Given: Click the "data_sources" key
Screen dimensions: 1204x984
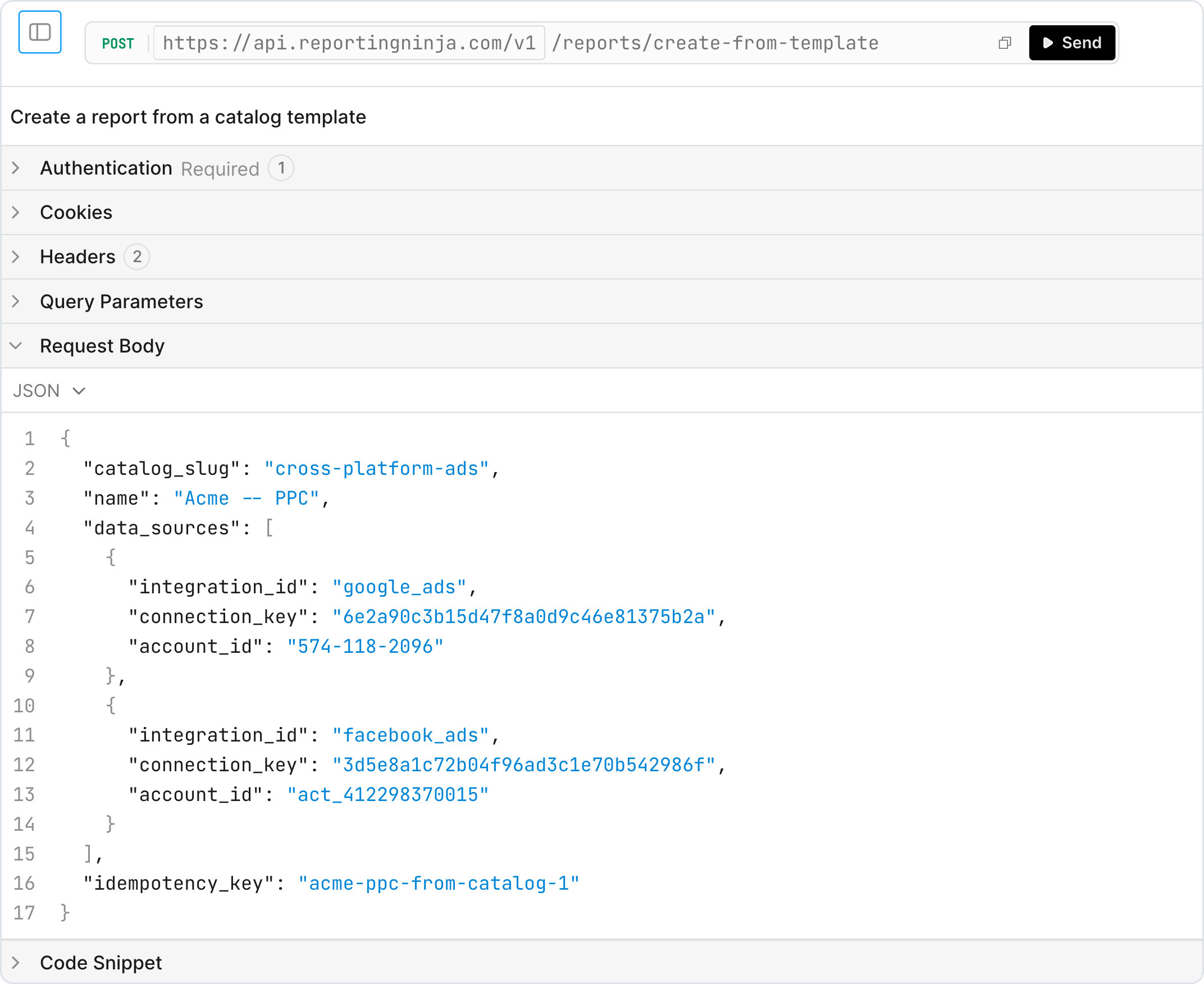Looking at the screenshot, I should pos(162,528).
